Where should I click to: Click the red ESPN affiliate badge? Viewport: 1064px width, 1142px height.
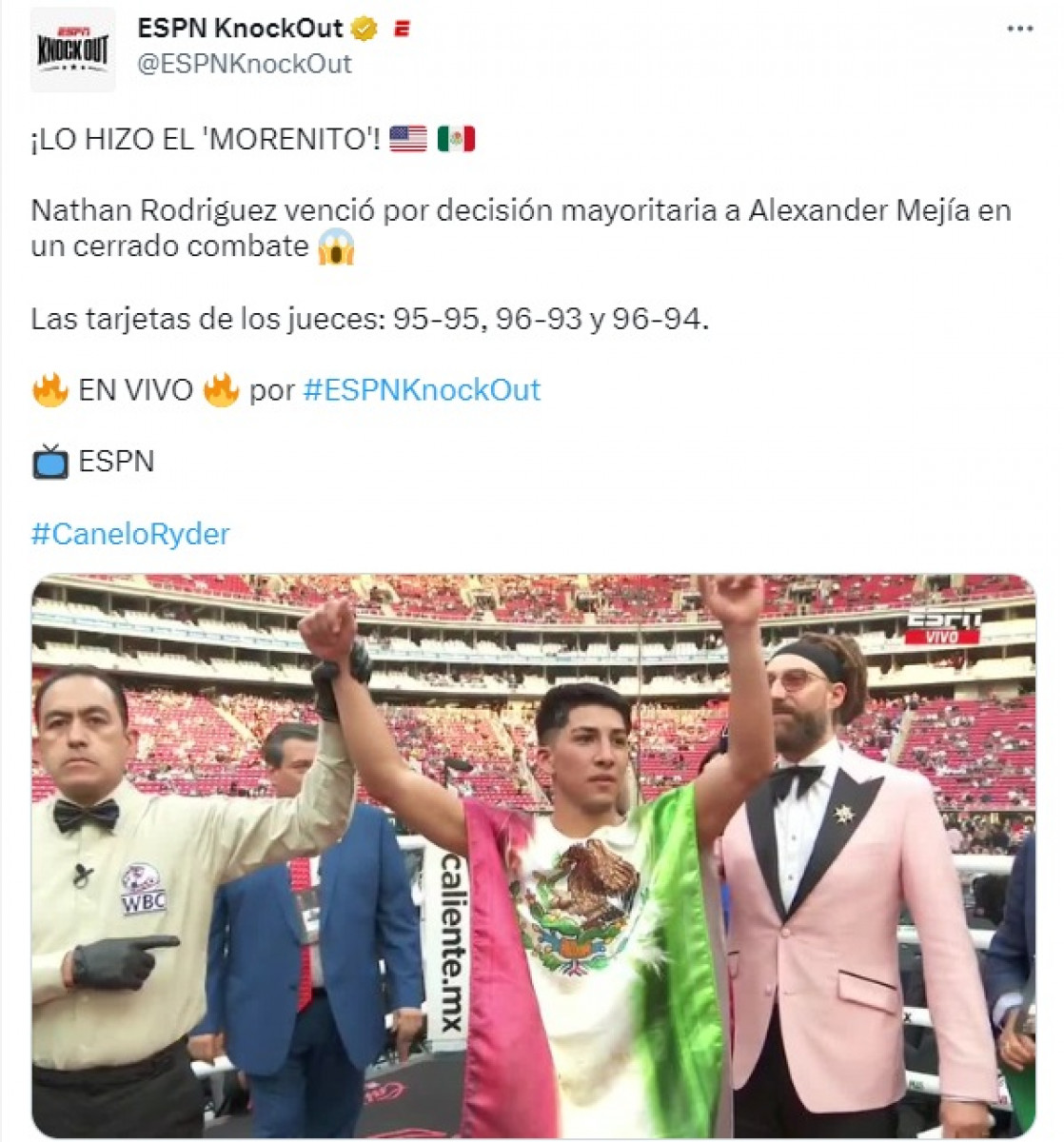(x=402, y=30)
